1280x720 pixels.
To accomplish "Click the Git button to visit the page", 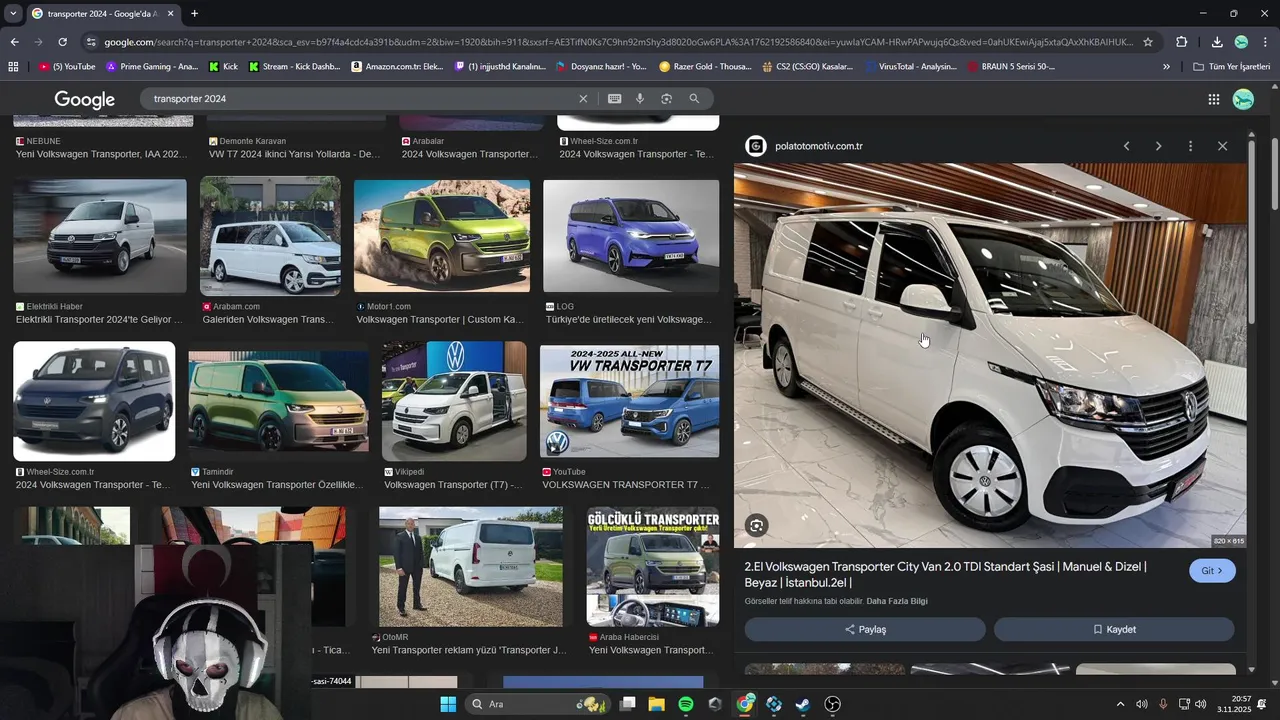I will [1212, 571].
